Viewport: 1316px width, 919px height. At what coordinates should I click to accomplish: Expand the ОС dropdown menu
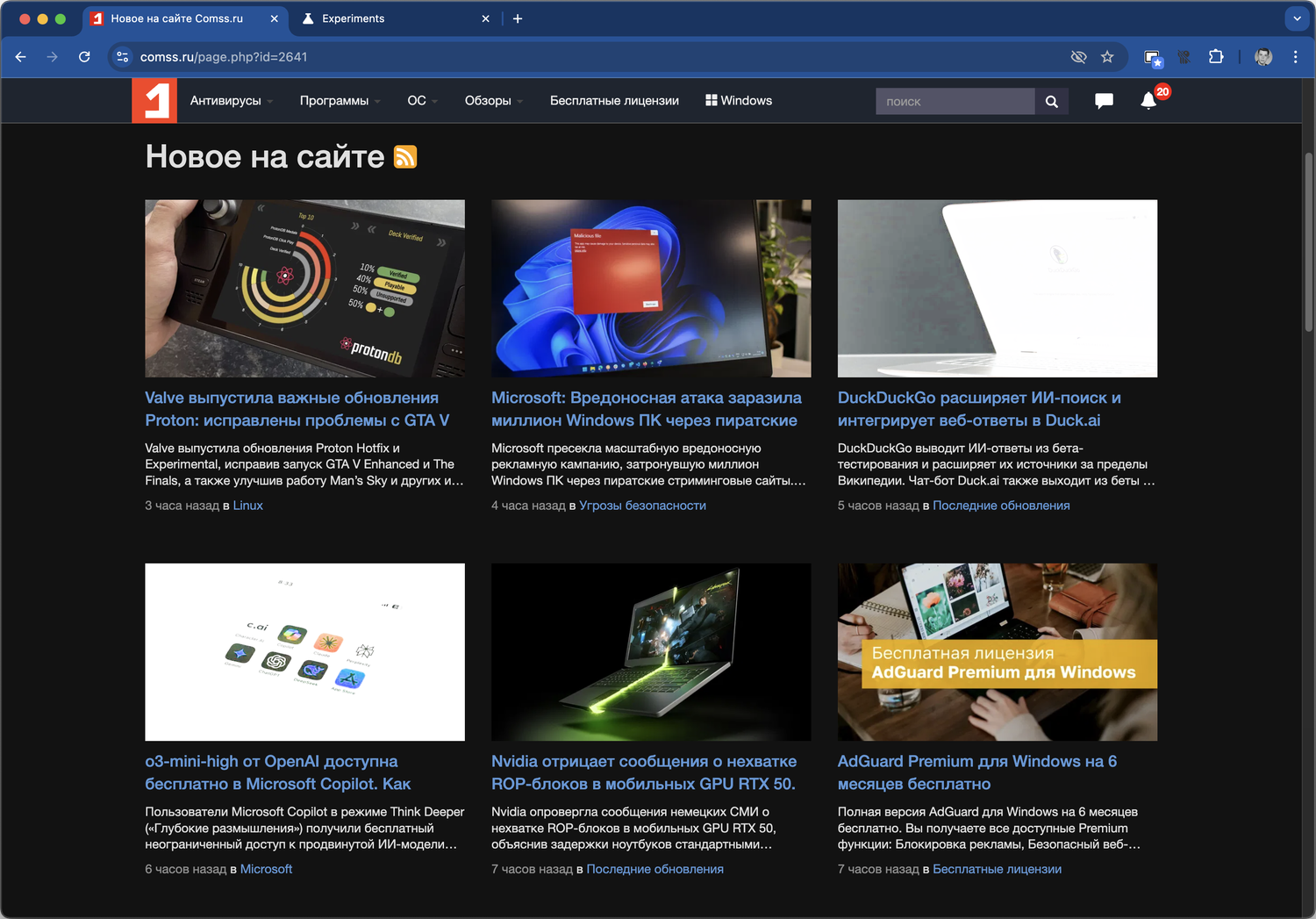click(x=423, y=101)
